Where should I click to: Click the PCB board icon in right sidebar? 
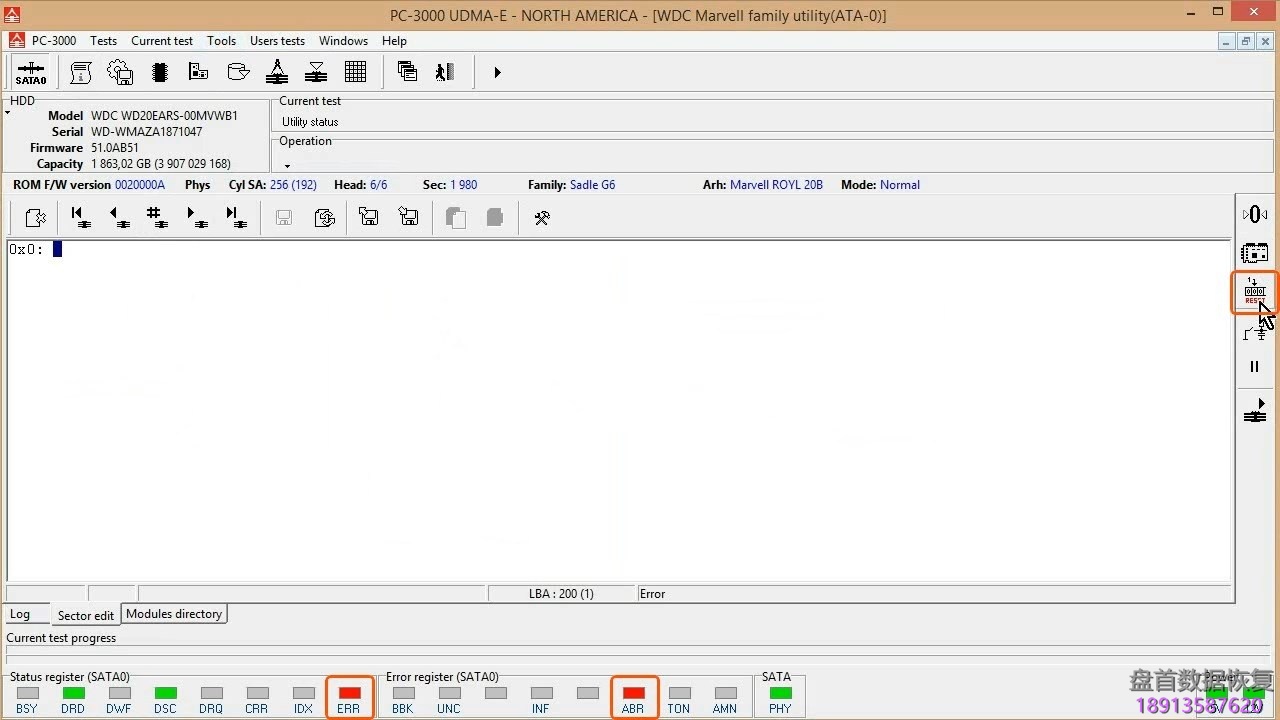(1254, 253)
